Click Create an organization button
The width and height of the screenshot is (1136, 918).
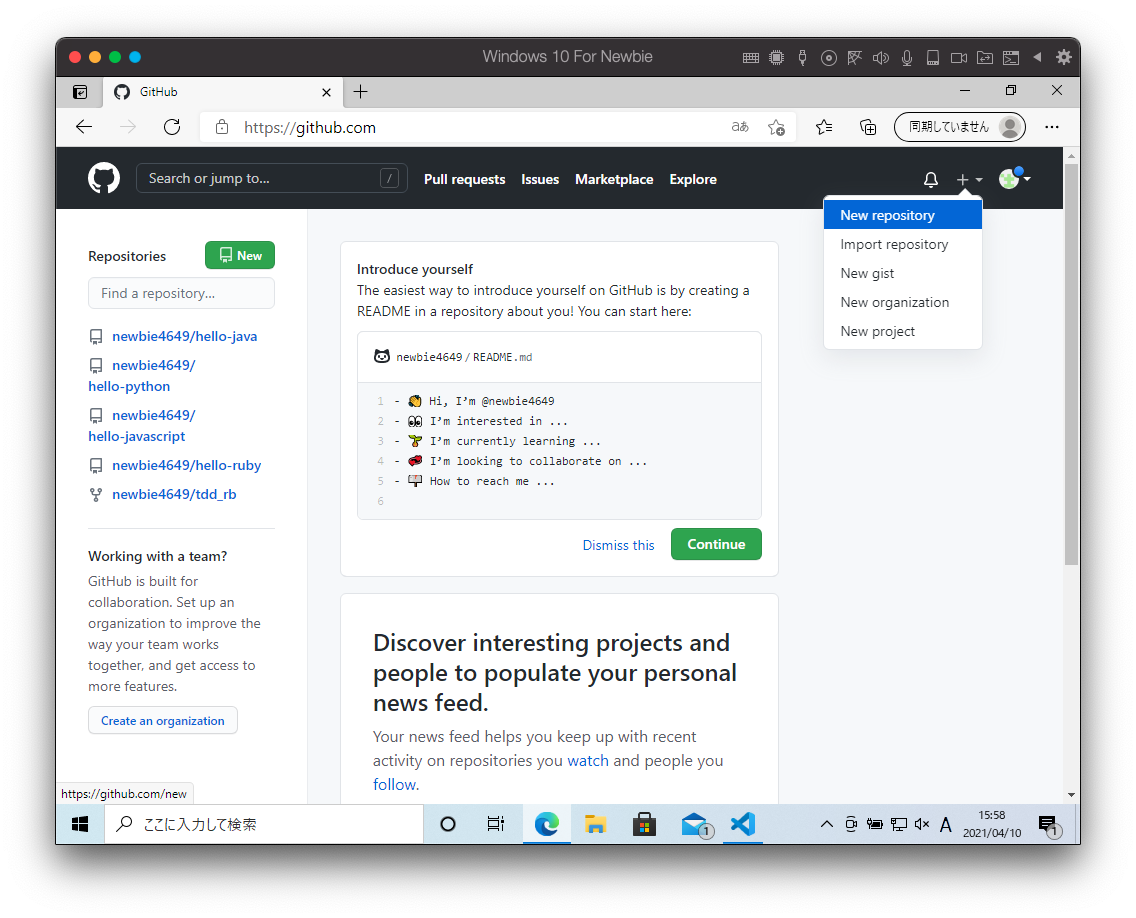(163, 720)
